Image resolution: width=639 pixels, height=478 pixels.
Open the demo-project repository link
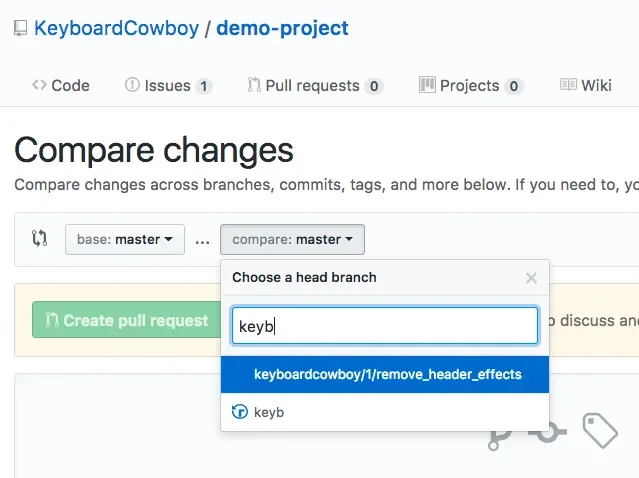(282, 29)
